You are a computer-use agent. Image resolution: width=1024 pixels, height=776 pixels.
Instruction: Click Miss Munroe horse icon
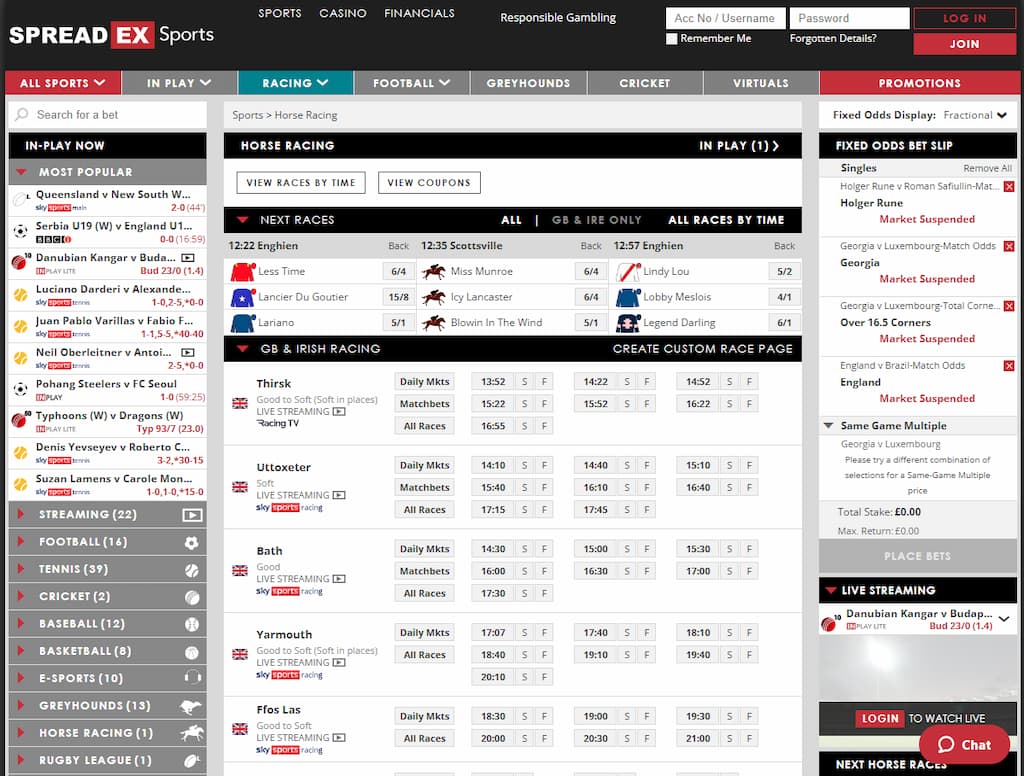[x=434, y=272]
